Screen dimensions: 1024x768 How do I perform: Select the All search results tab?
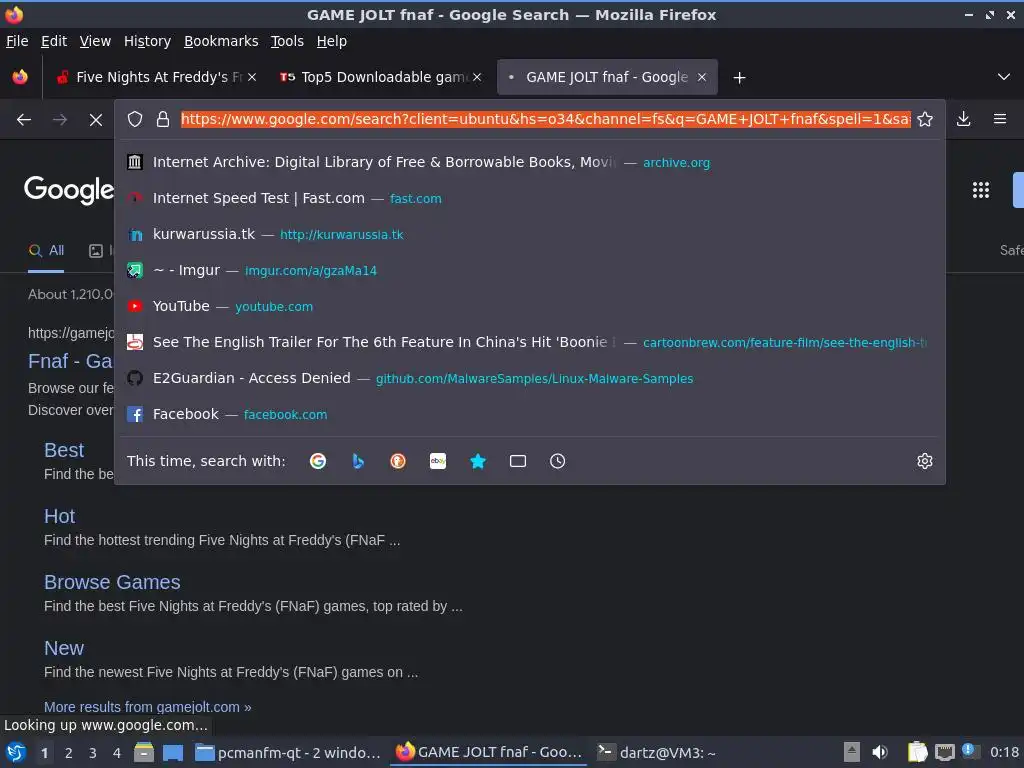point(46,251)
